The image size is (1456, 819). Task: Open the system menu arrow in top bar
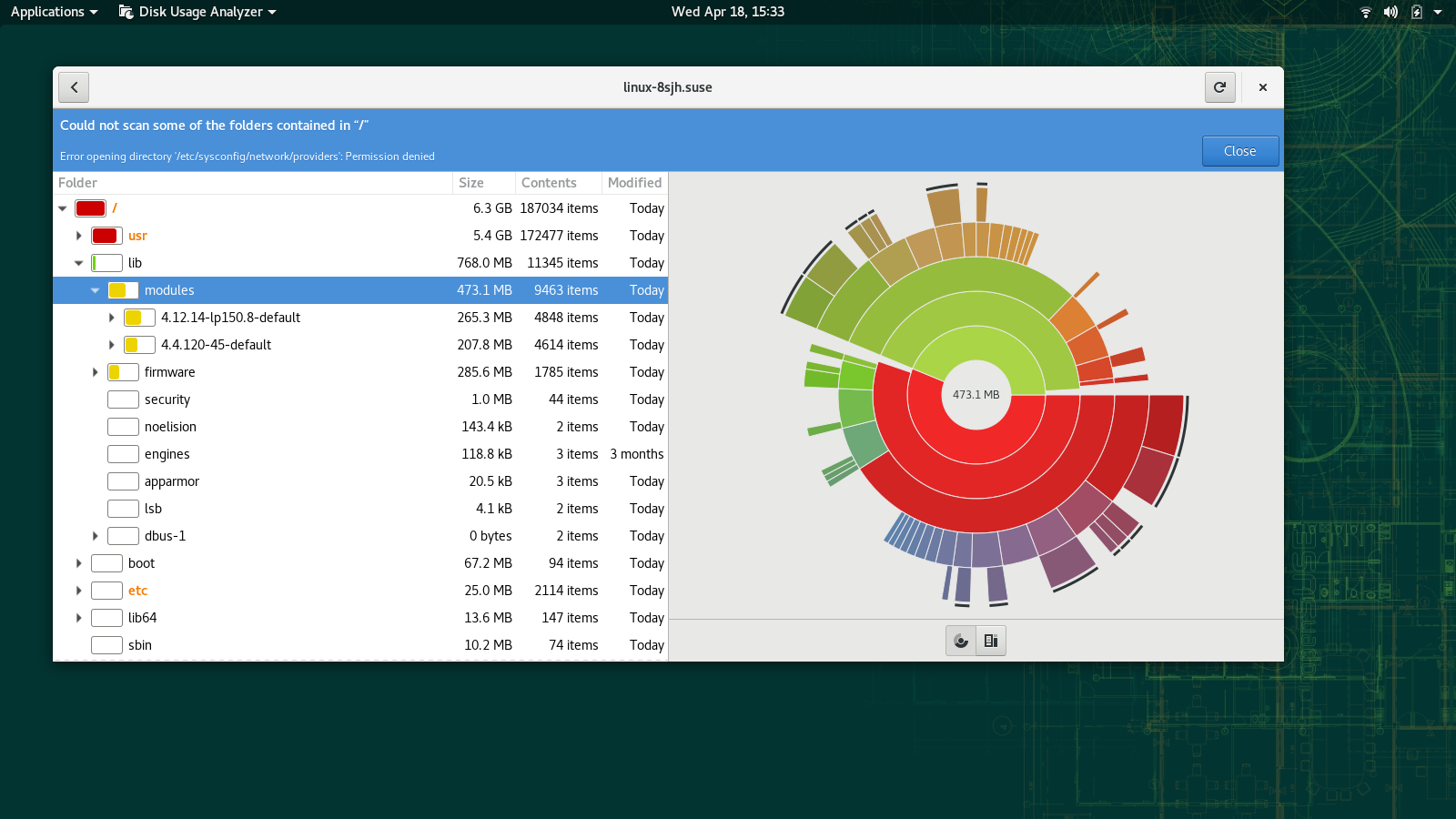point(1438,12)
